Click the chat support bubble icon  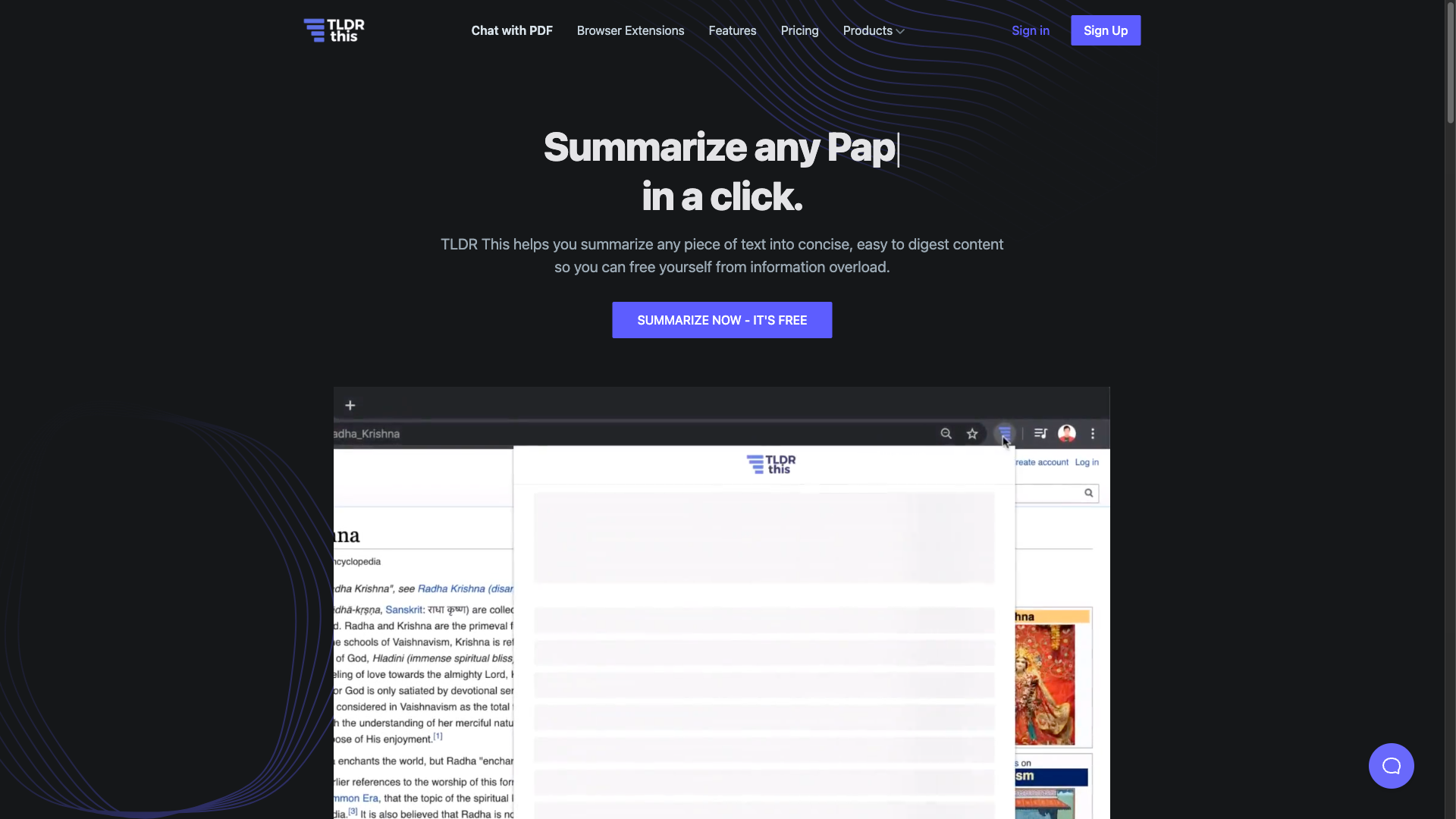click(1391, 766)
